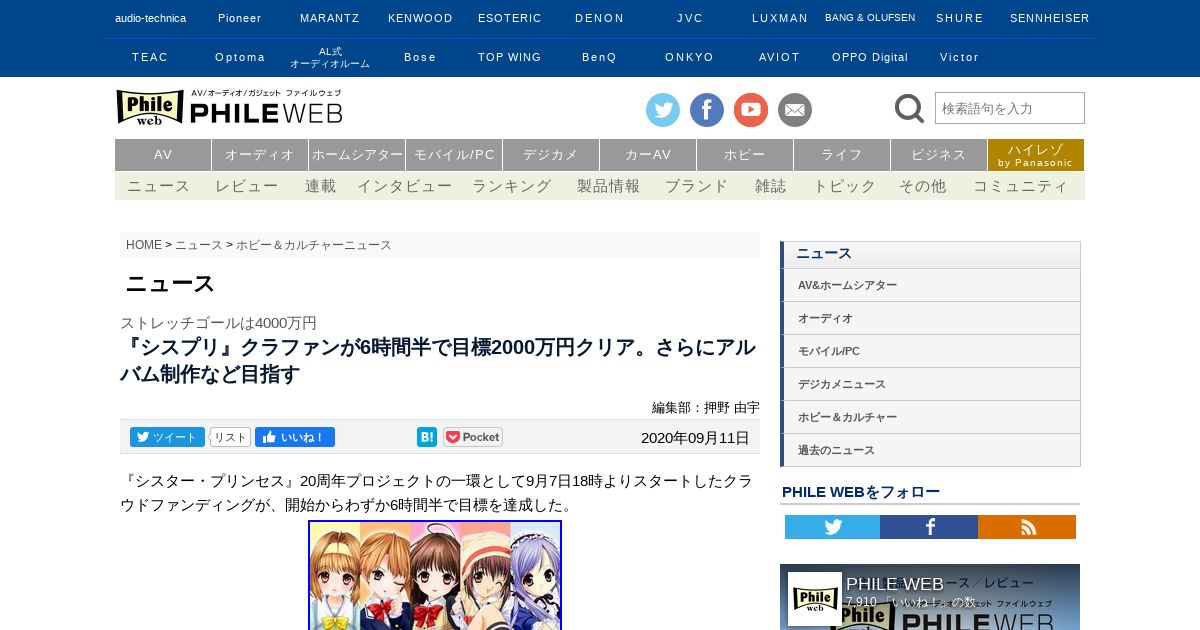Bookmark with the Hatena B! icon
Viewport: 1200px width, 630px height.
[427, 437]
